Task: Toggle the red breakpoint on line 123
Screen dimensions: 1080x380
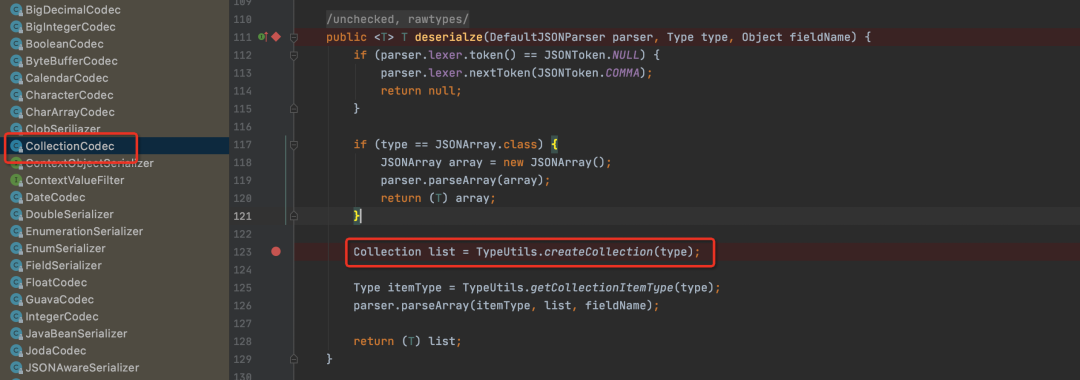Action: [276, 252]
